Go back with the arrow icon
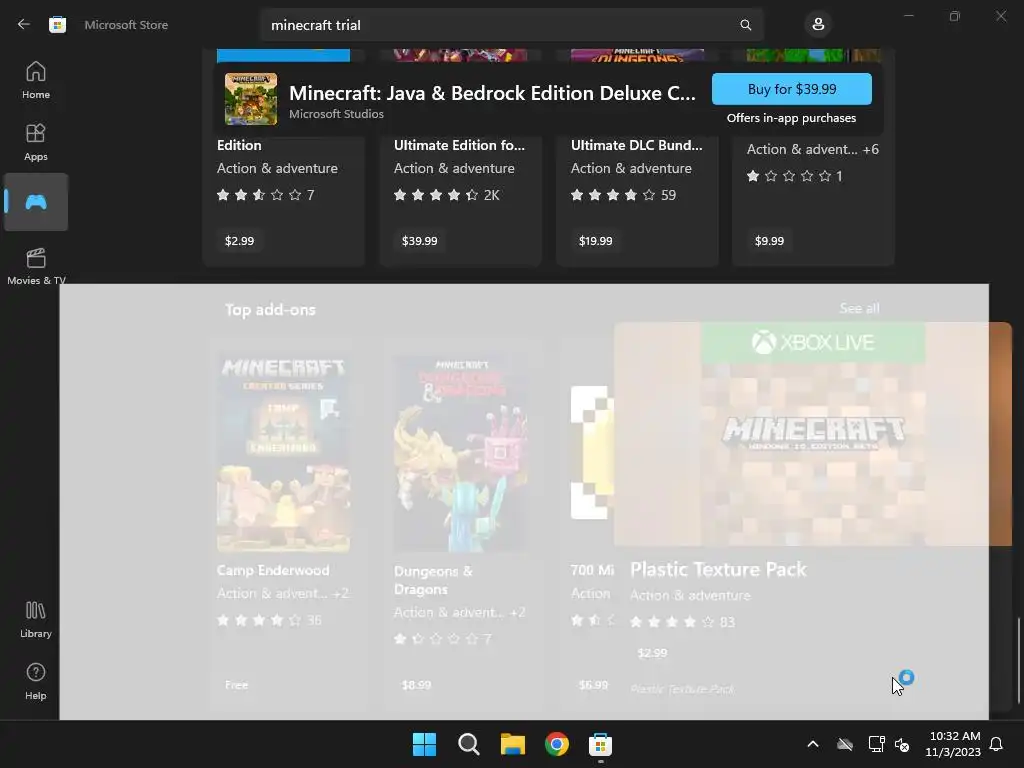This screenshot has height=768, width=1024. (x=24, y=24)
